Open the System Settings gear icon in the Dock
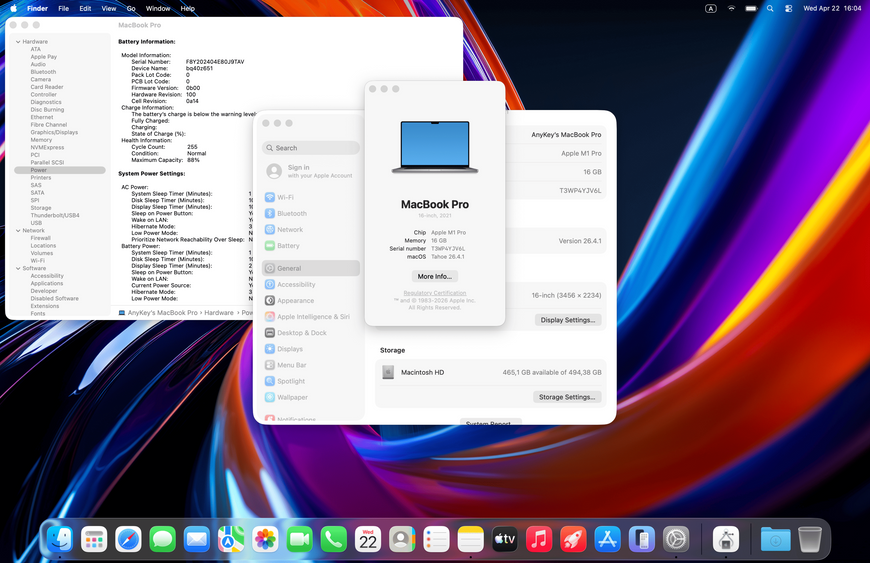 676,539
